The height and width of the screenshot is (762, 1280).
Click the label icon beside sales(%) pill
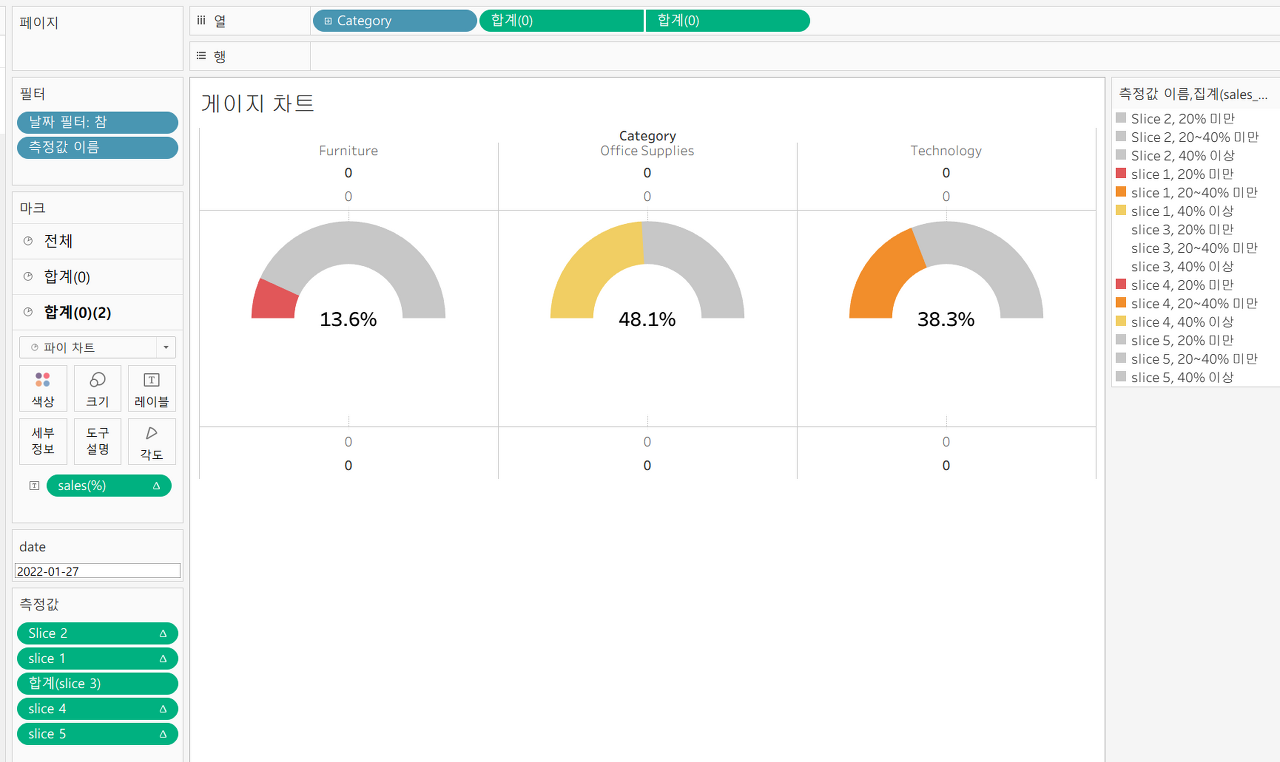click(x=34, y=485)
